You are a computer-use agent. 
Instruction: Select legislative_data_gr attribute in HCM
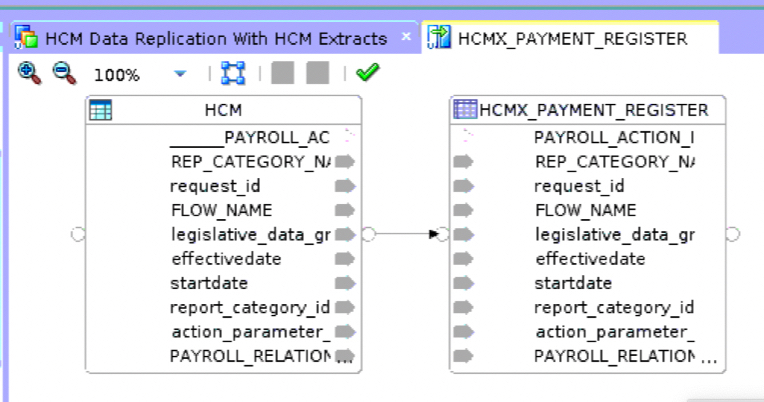[x=250, y=235]
